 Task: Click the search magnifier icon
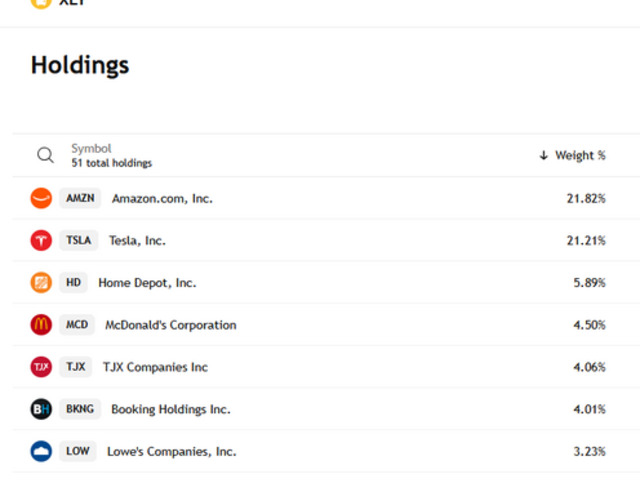[x=45, y=155]
